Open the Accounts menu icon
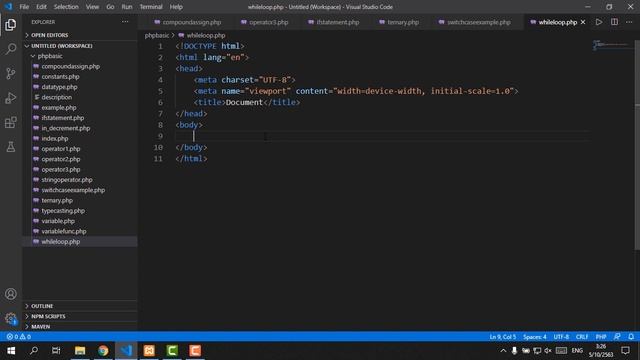This screenshot has height=360, width=640. [11, 294]
